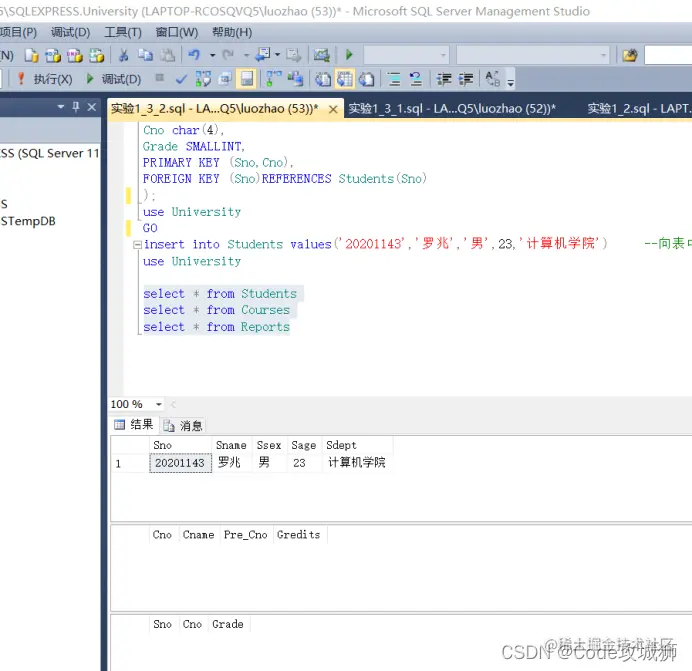The height and width of the screenshot is (671, 692).
Task: Click the Navigate Backward icon
Action: (x=263, y=55)
